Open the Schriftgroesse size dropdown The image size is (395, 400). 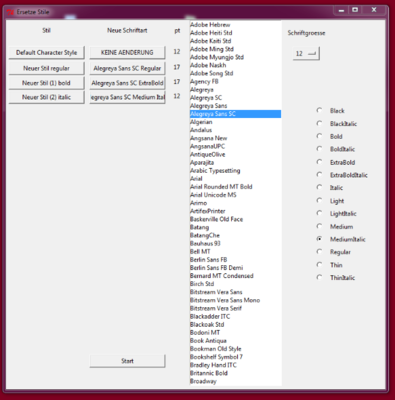[306, 53]
